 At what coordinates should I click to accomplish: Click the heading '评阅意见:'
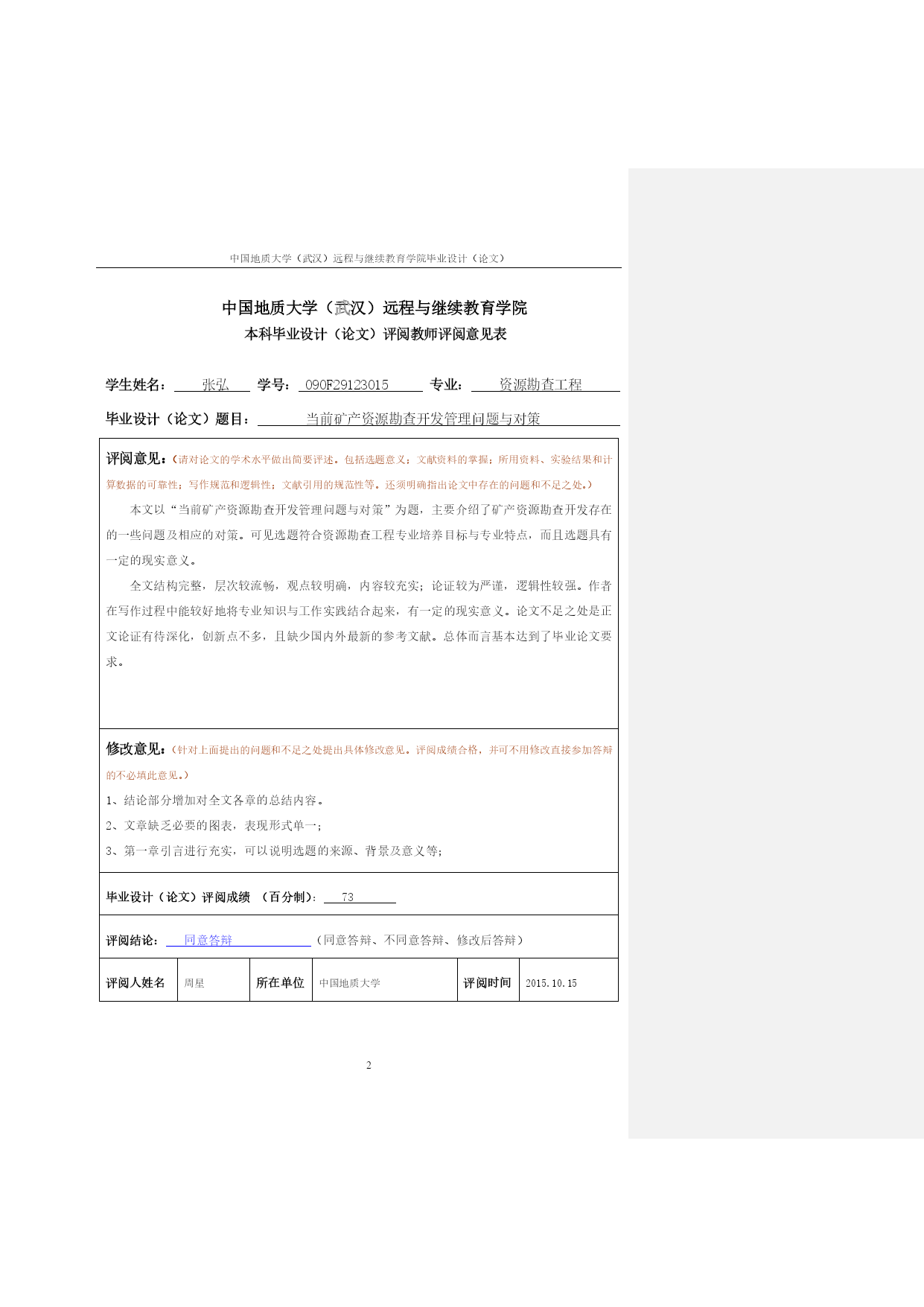pos(135,459)
